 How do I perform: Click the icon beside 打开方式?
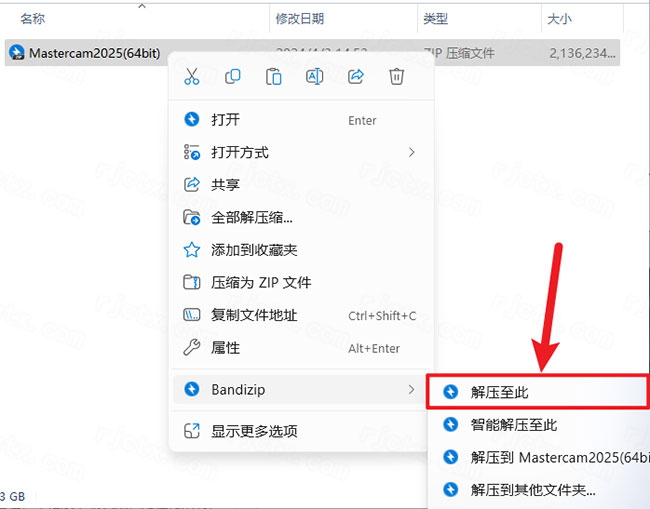click(x=192, y=152)
